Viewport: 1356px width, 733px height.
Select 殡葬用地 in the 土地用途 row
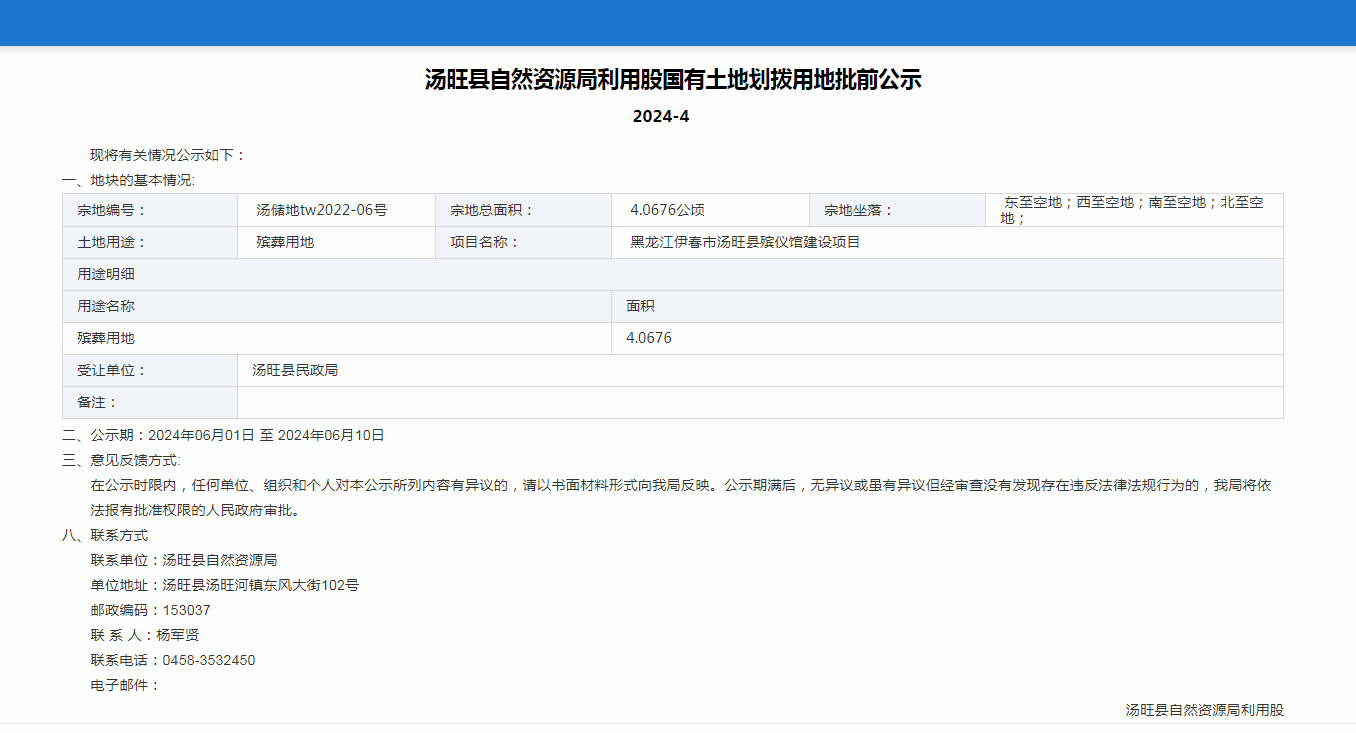click(285, 242)
